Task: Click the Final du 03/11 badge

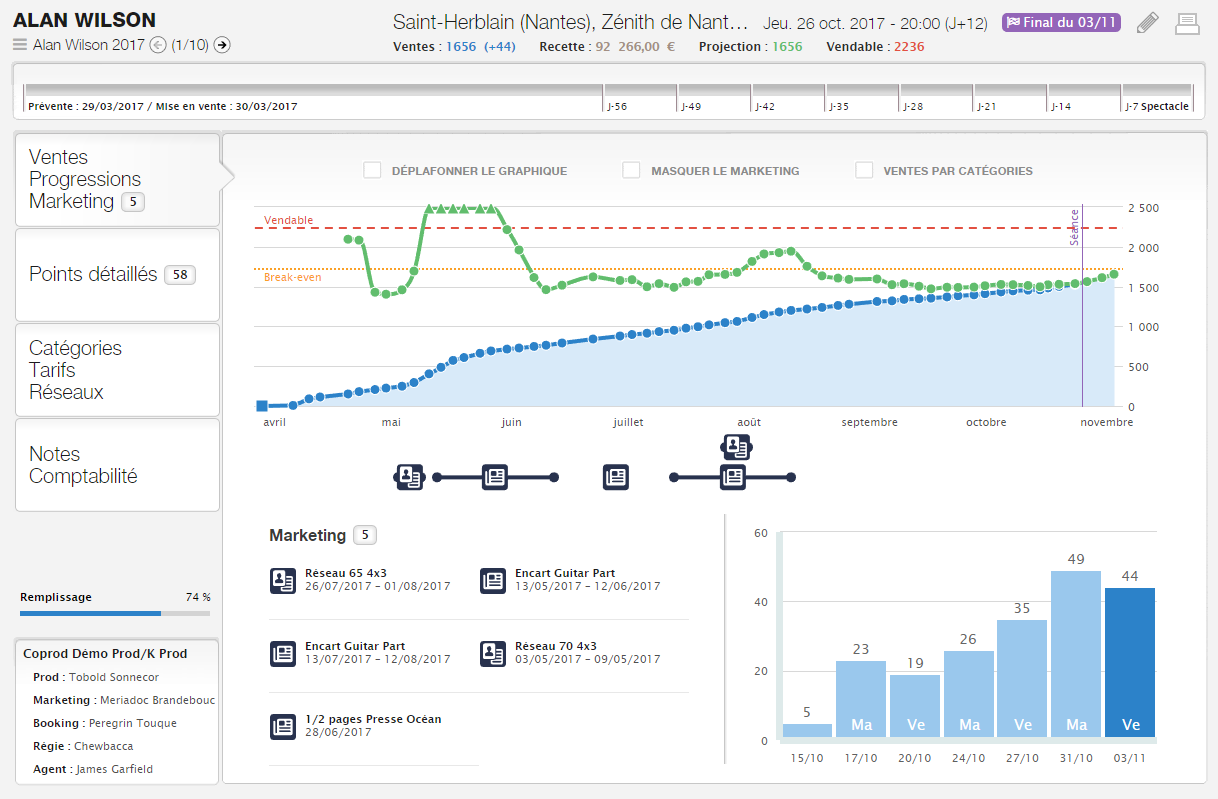Action: point(1061,23)
